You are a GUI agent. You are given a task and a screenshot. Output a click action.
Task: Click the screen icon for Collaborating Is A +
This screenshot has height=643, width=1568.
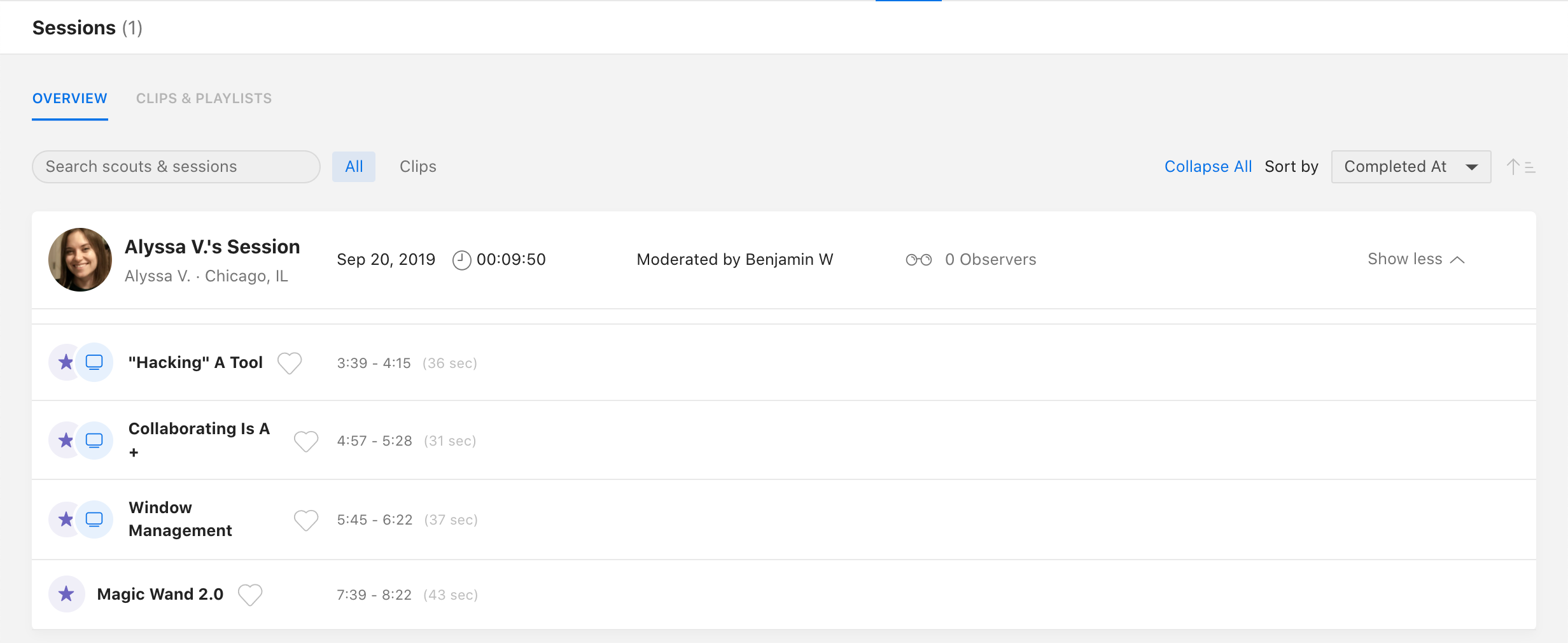pyautogui.click(x=94, y=440)
